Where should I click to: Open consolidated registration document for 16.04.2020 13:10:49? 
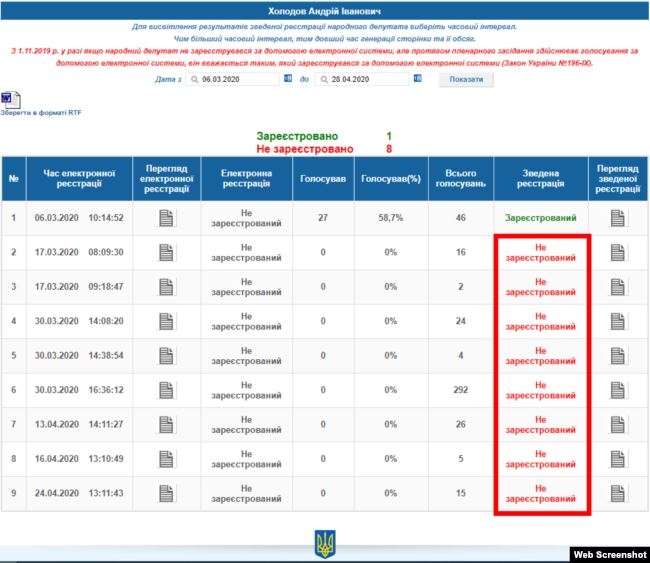(618, 459)
